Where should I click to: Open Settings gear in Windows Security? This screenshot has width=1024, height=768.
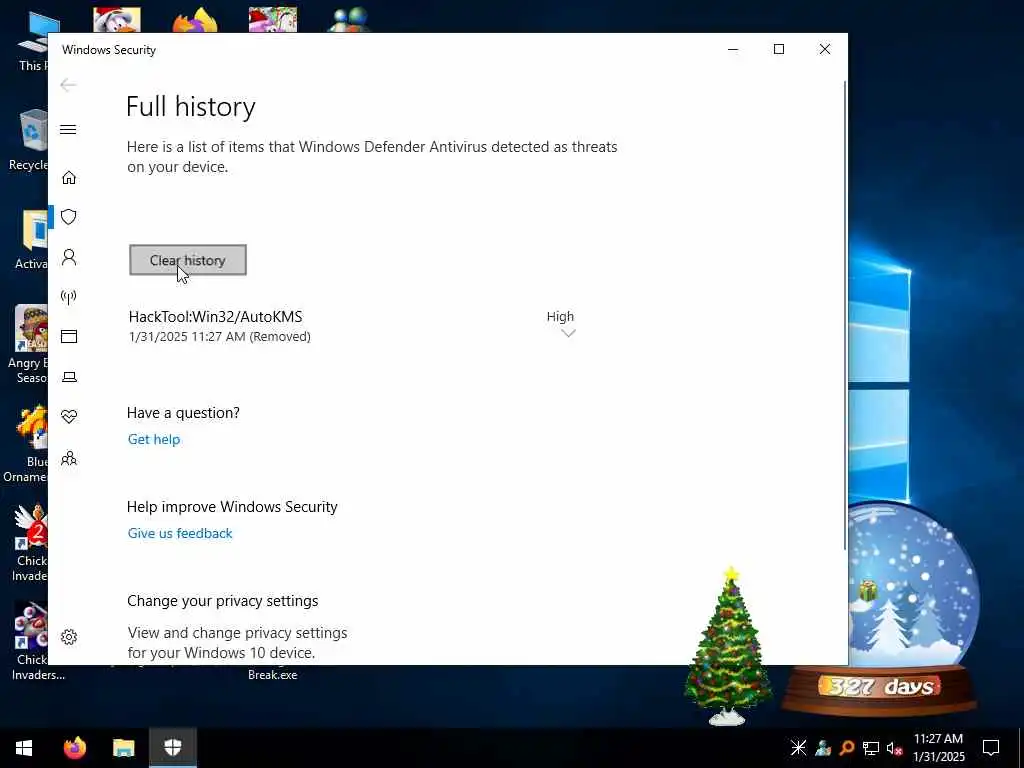pos(69,637)
